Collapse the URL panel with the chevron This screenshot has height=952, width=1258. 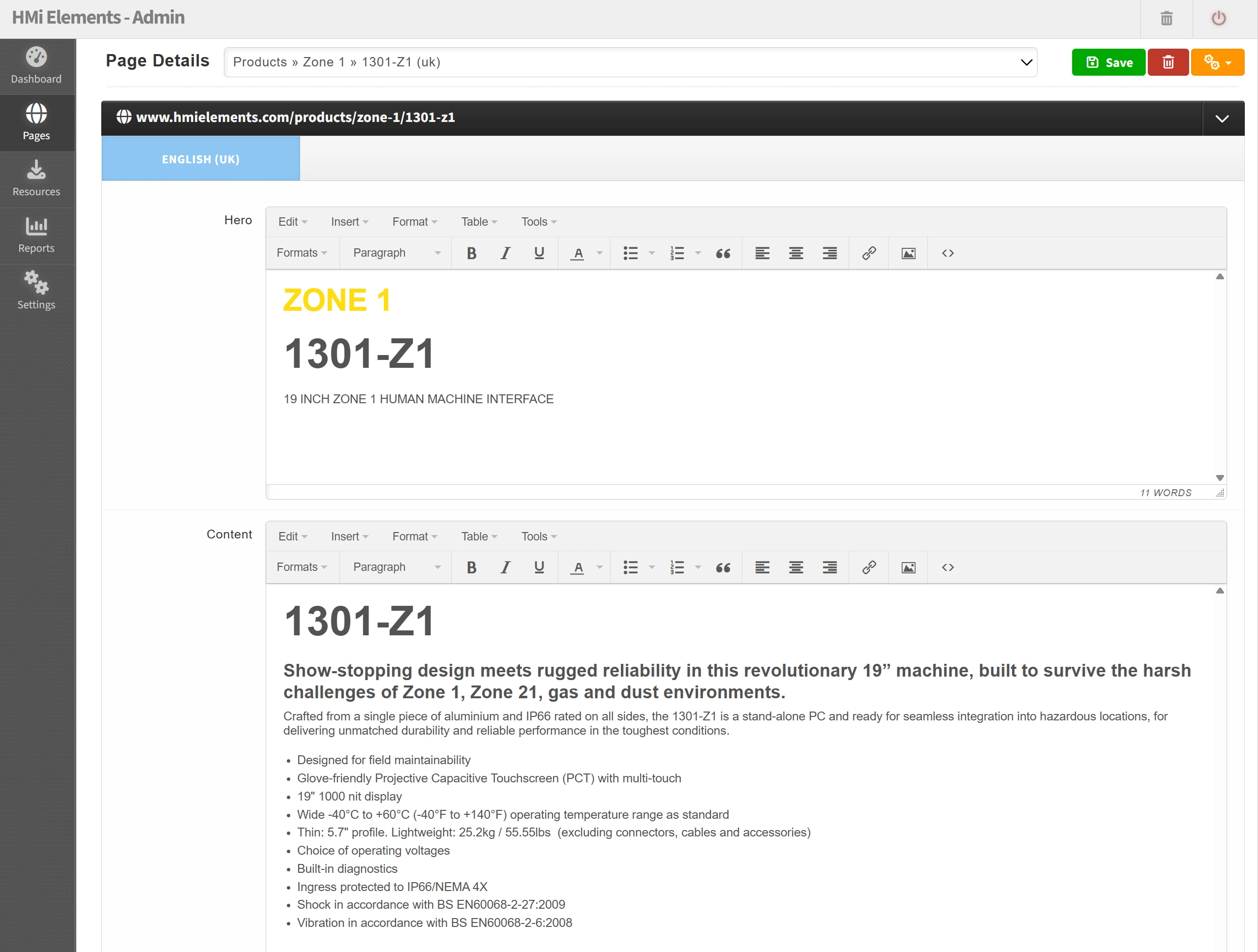1222,118
